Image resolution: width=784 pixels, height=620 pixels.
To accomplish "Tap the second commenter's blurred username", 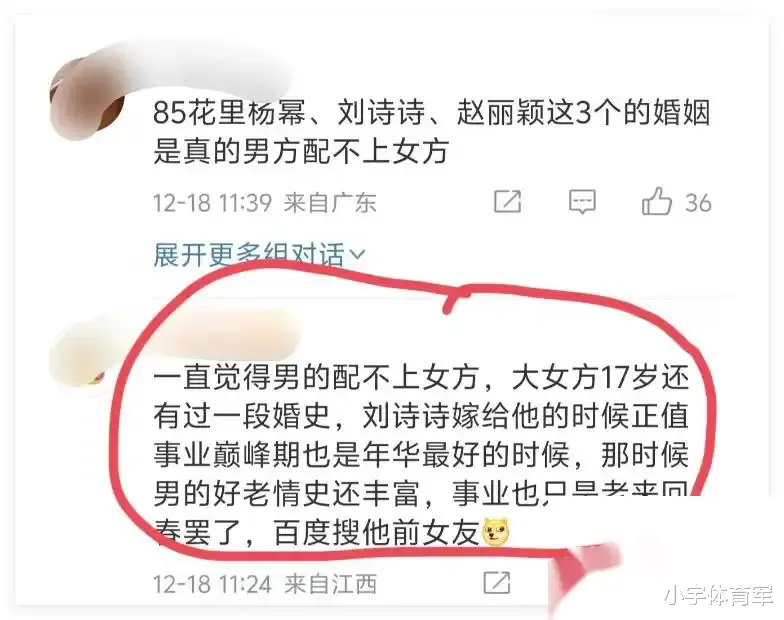I will (225, 332).
